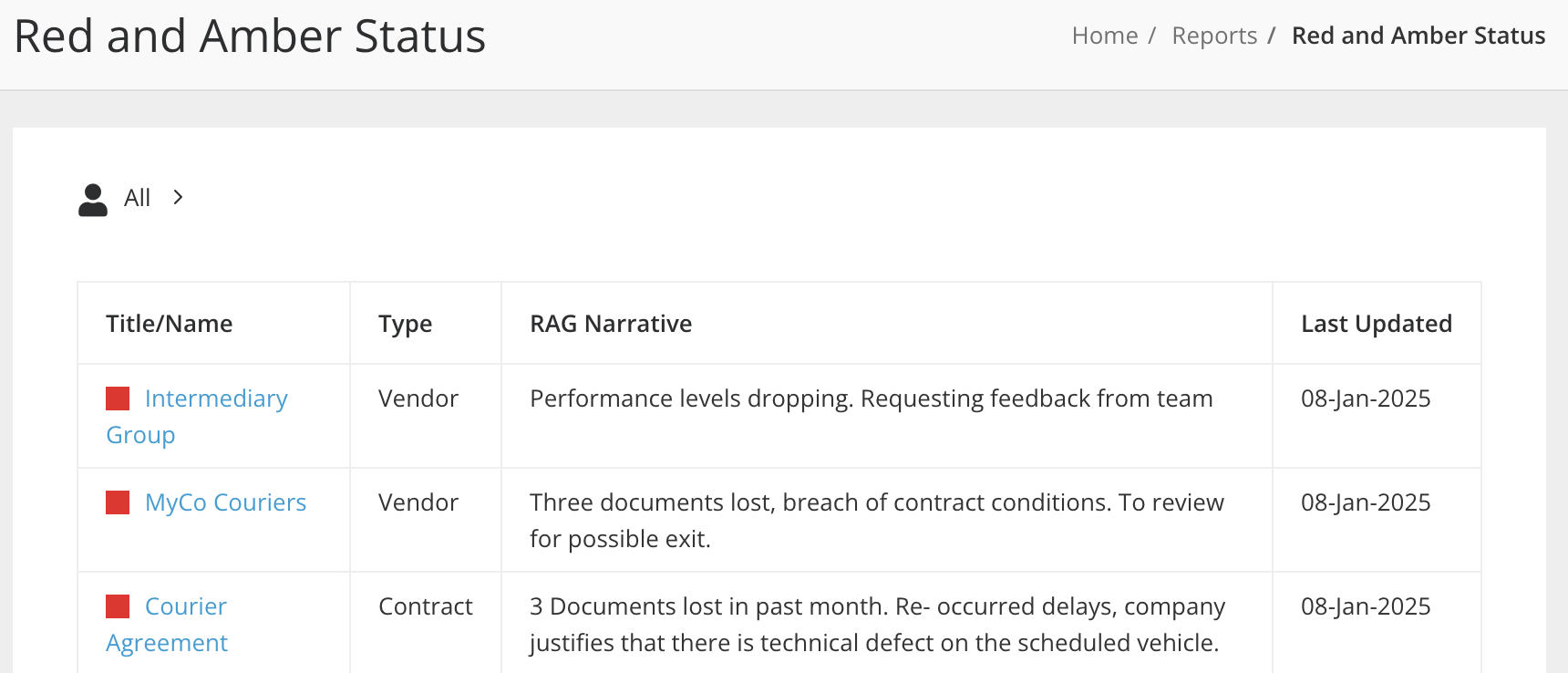1568x673 pixels.
Task: Sort the table by Title/Name header
Action: pos(169,324)
